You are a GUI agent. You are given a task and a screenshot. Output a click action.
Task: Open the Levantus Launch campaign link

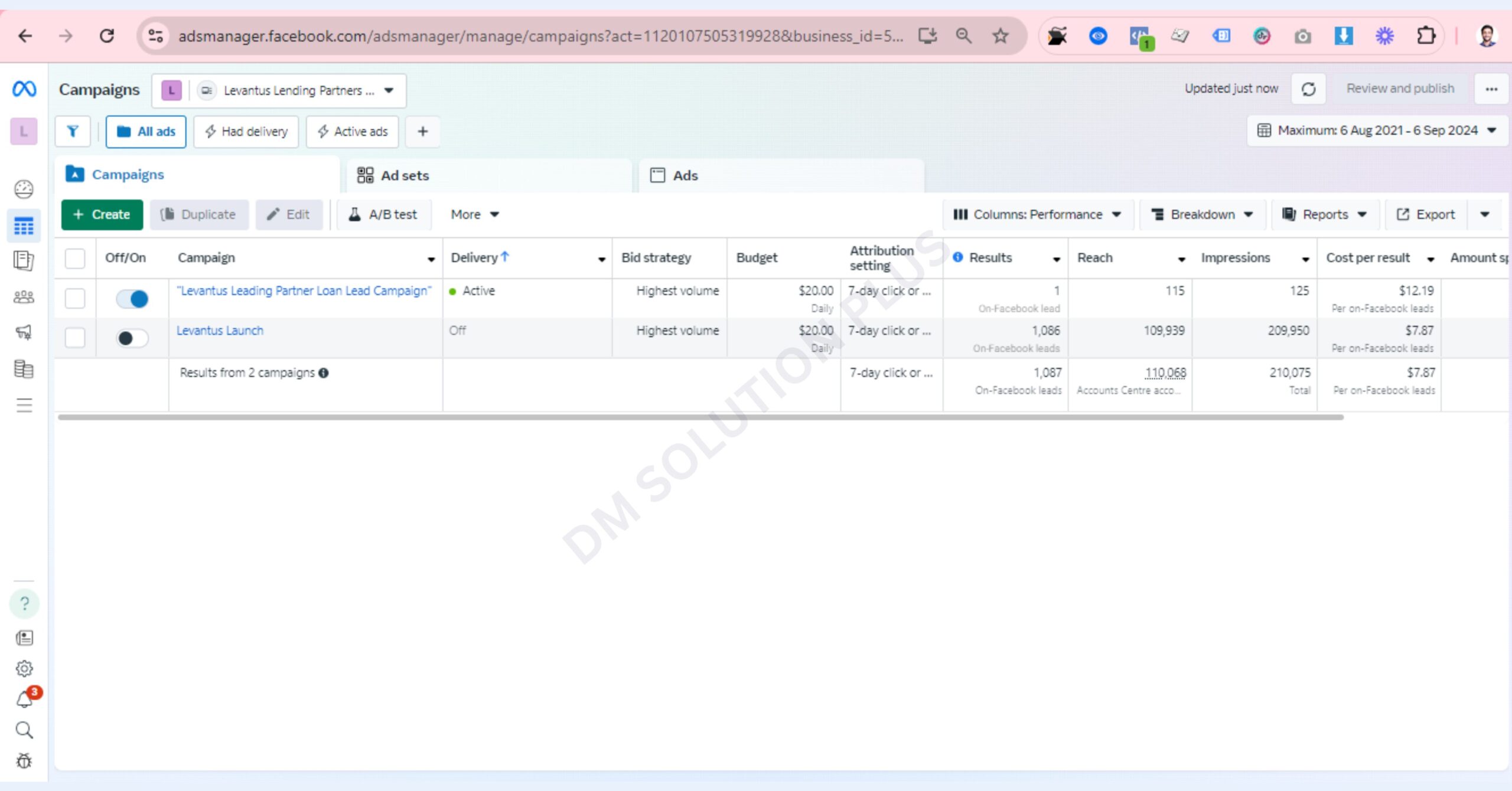(x=220, y=331)
